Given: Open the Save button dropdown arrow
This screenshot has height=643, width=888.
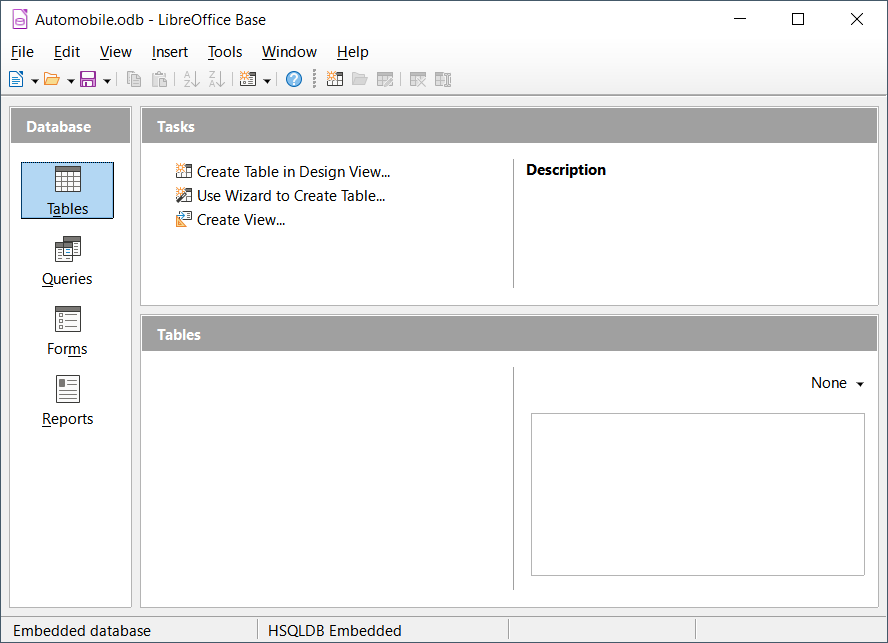Looking at the screenshot, I should coord(106,79).
